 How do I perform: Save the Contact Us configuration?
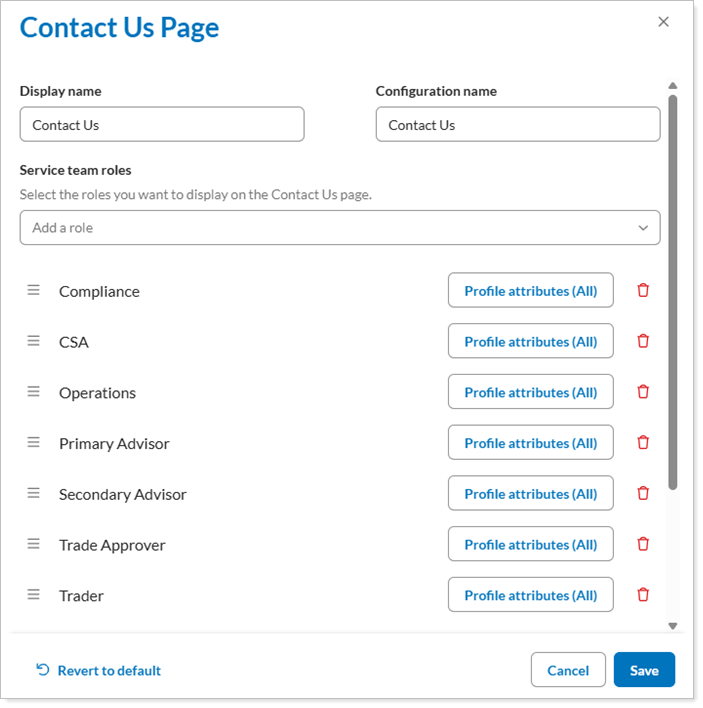click(644, 670)
